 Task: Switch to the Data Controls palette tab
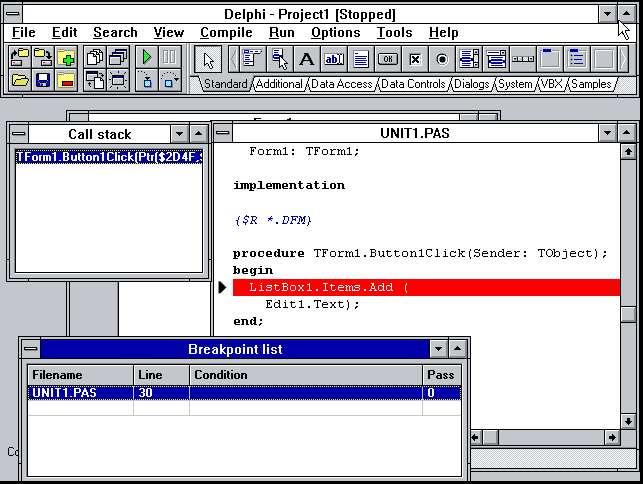[x=413, y=85]
